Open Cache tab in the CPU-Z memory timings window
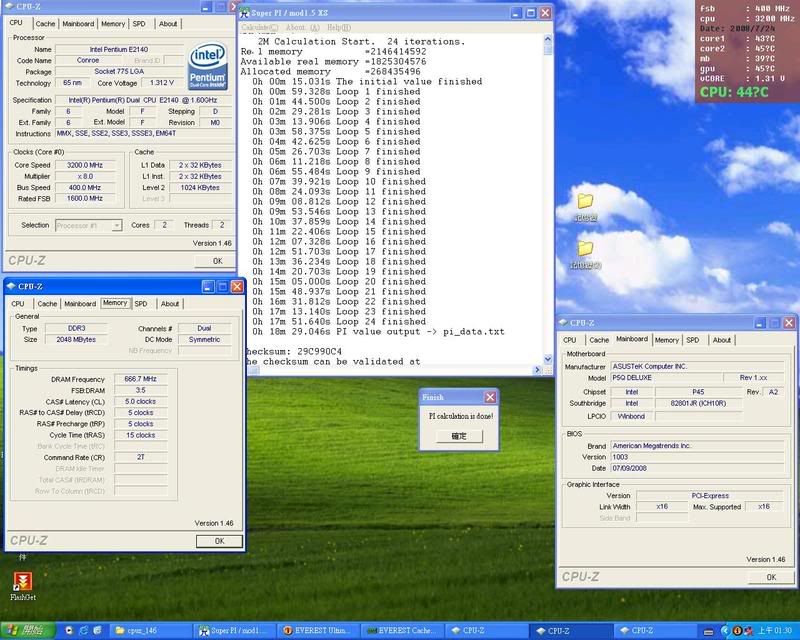 [47, 304]
